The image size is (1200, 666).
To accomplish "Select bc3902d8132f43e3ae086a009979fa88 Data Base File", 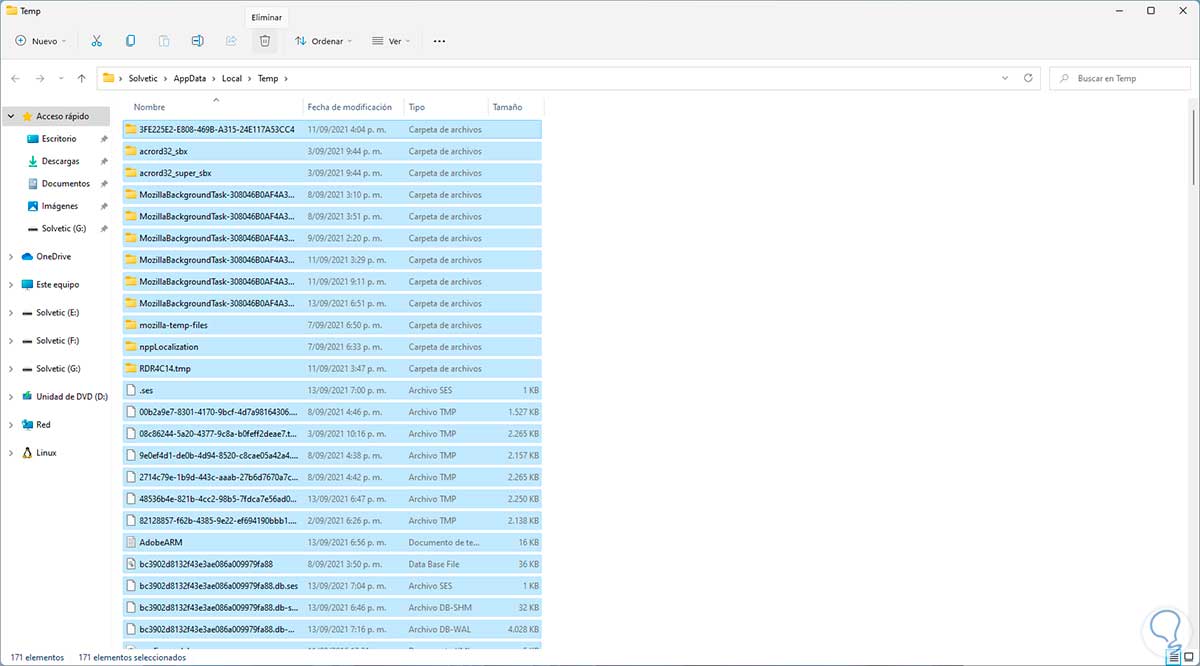I will [x=332, y=564].
